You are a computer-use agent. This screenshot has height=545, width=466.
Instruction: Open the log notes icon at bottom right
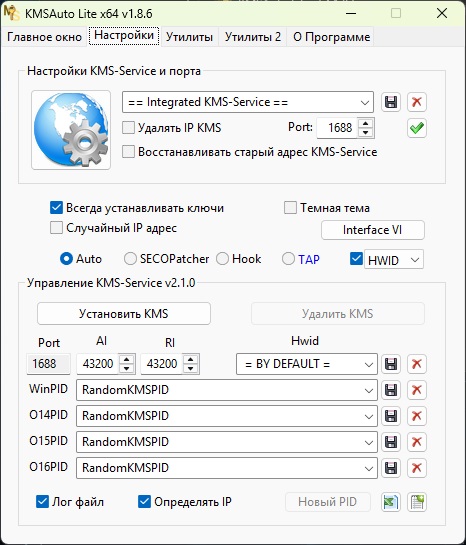point(417,502)
